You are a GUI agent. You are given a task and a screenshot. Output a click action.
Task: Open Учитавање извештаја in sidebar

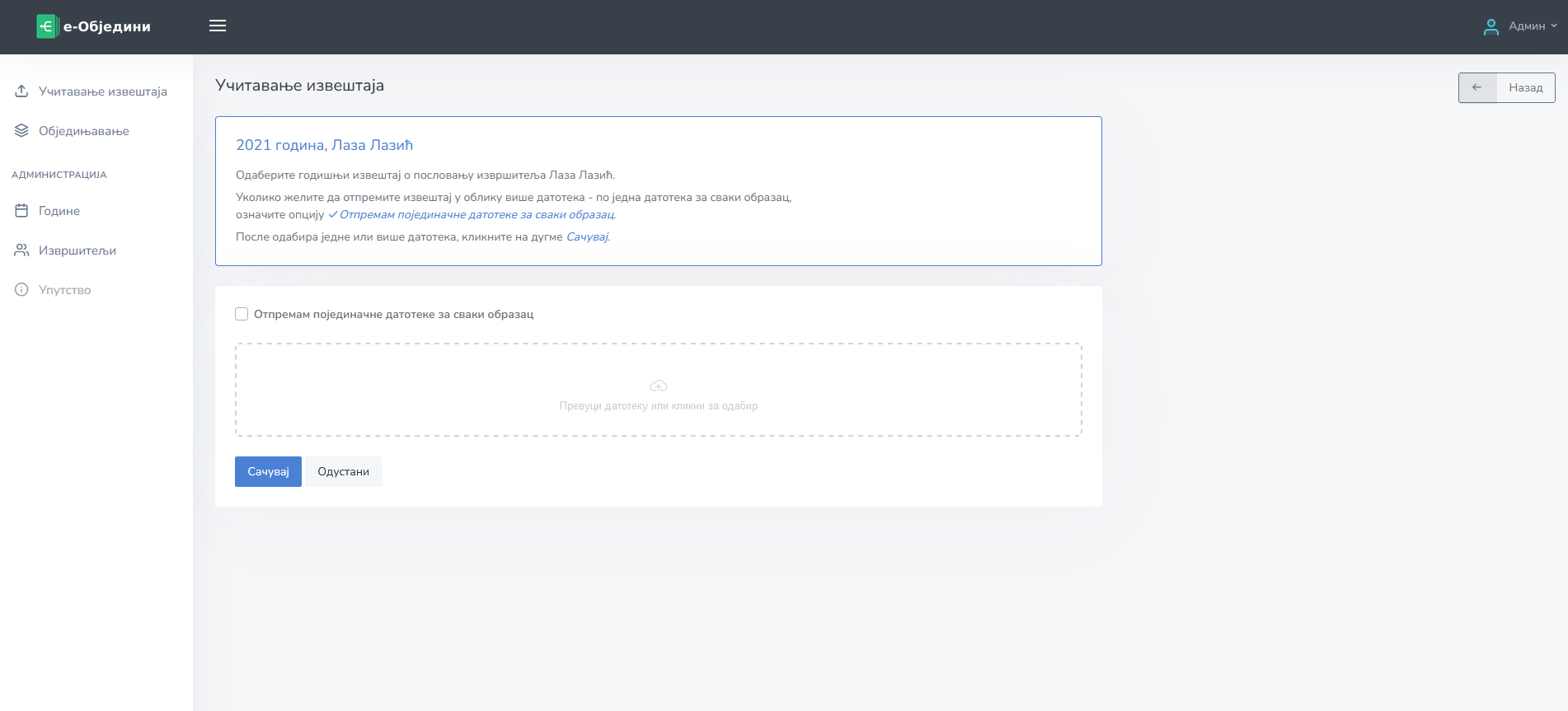102,91
